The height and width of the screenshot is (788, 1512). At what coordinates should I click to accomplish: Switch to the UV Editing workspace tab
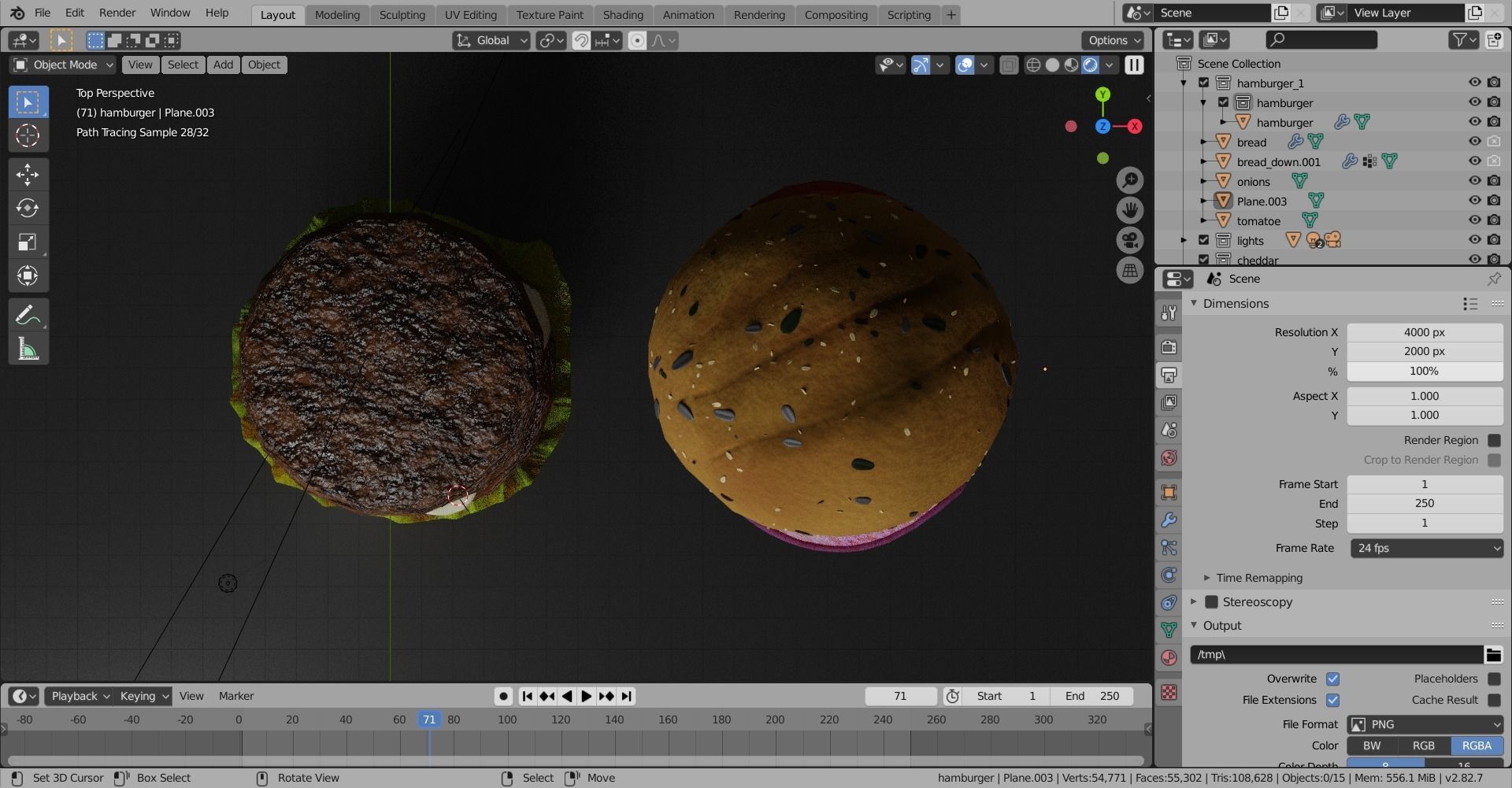pos(470,14)
